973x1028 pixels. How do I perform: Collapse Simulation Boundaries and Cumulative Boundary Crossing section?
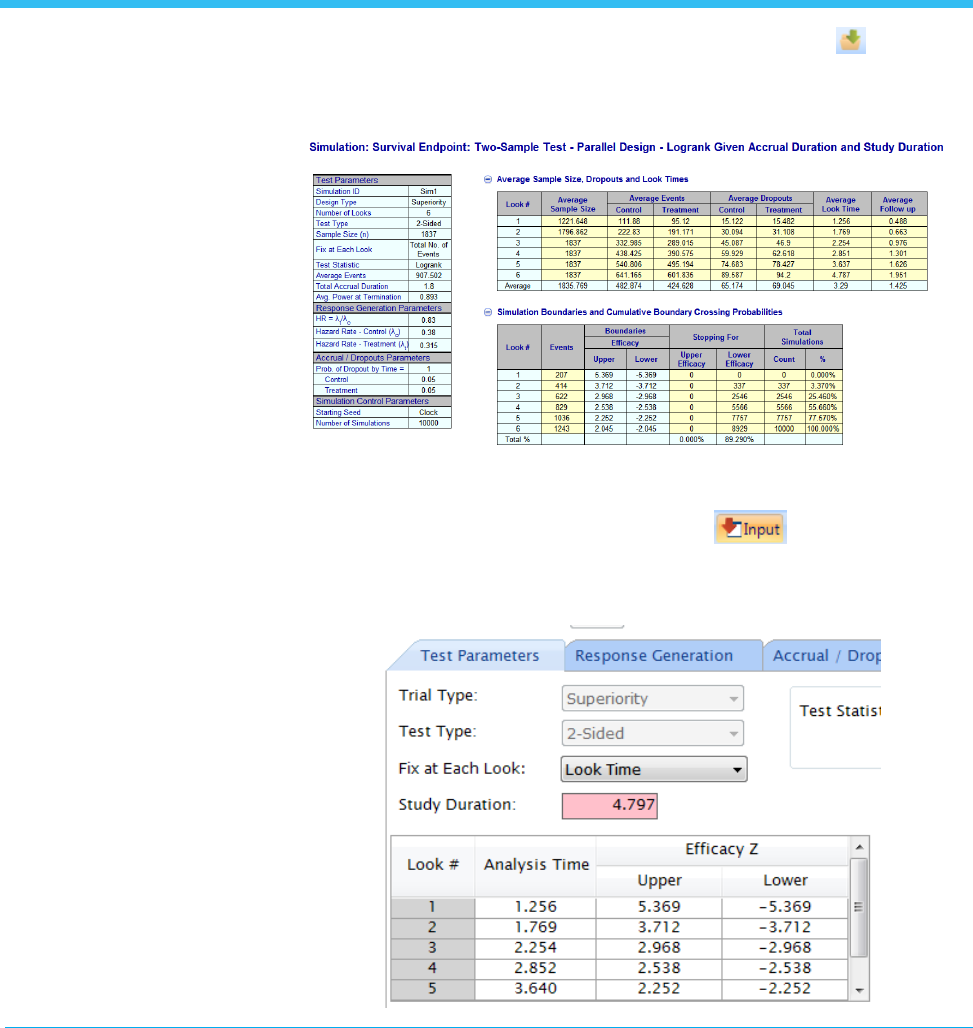point(488,312)
